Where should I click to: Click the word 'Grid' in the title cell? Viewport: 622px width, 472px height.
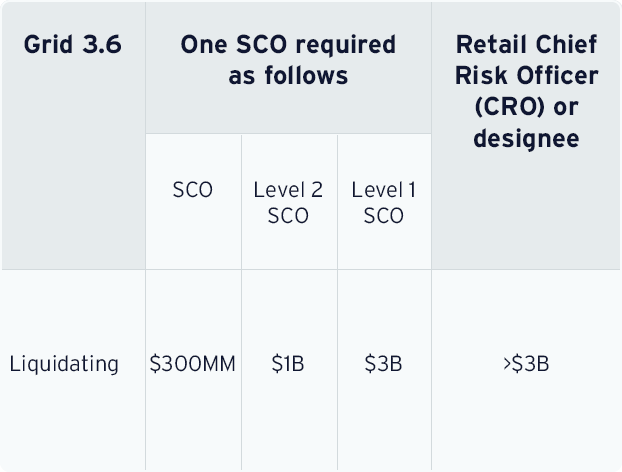tap(45, 45)
